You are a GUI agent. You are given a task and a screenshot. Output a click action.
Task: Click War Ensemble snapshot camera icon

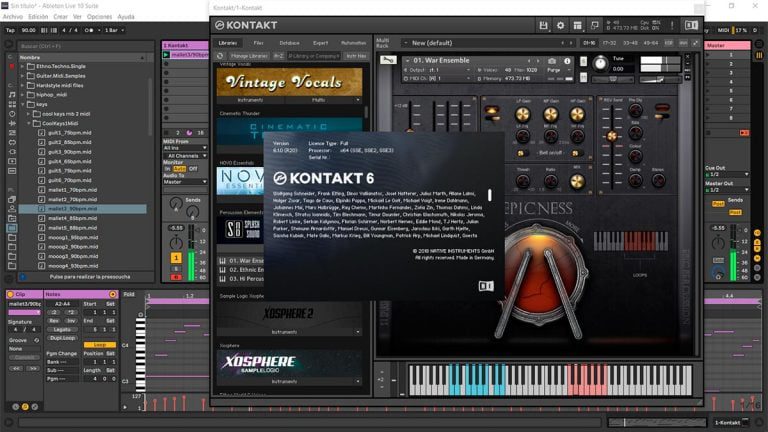point(552,61)
